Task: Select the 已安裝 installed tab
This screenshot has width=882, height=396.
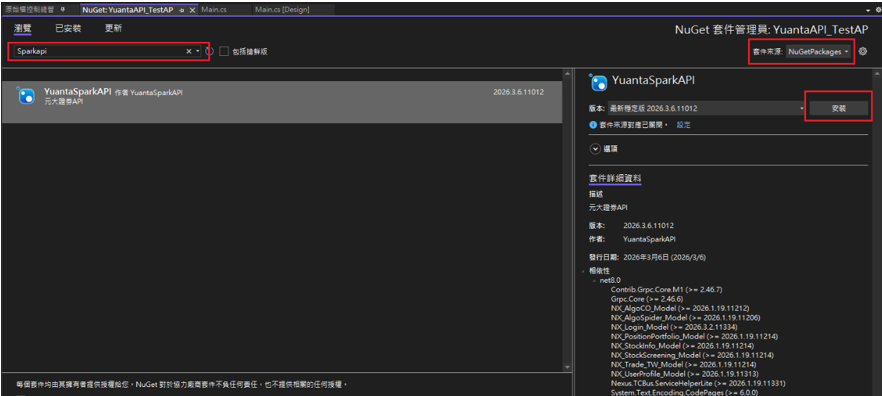Action: point(68,28)
